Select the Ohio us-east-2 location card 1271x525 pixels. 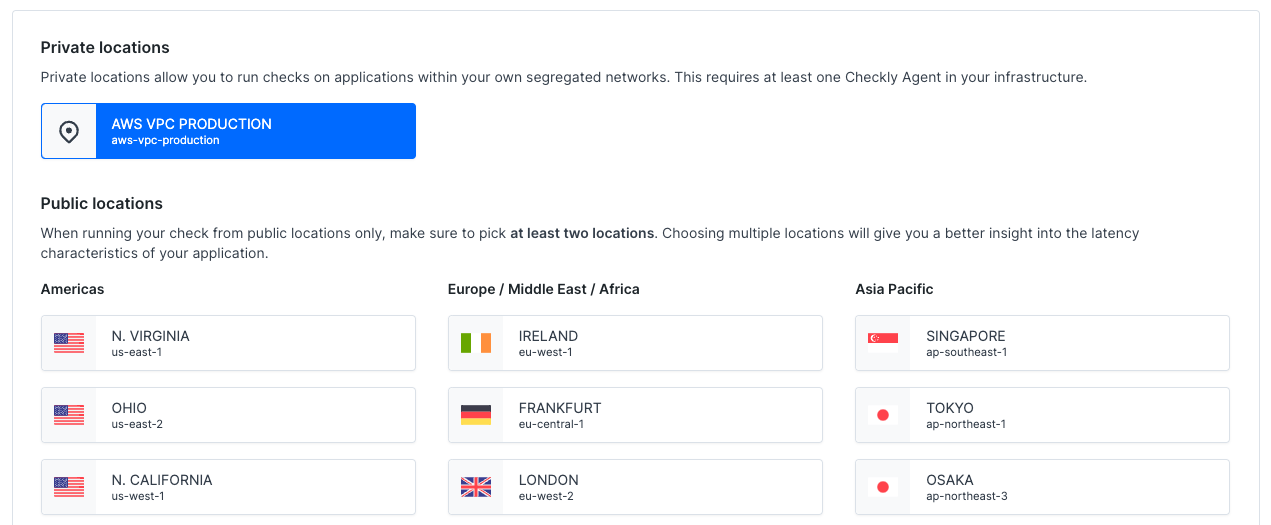coord(255,415)
